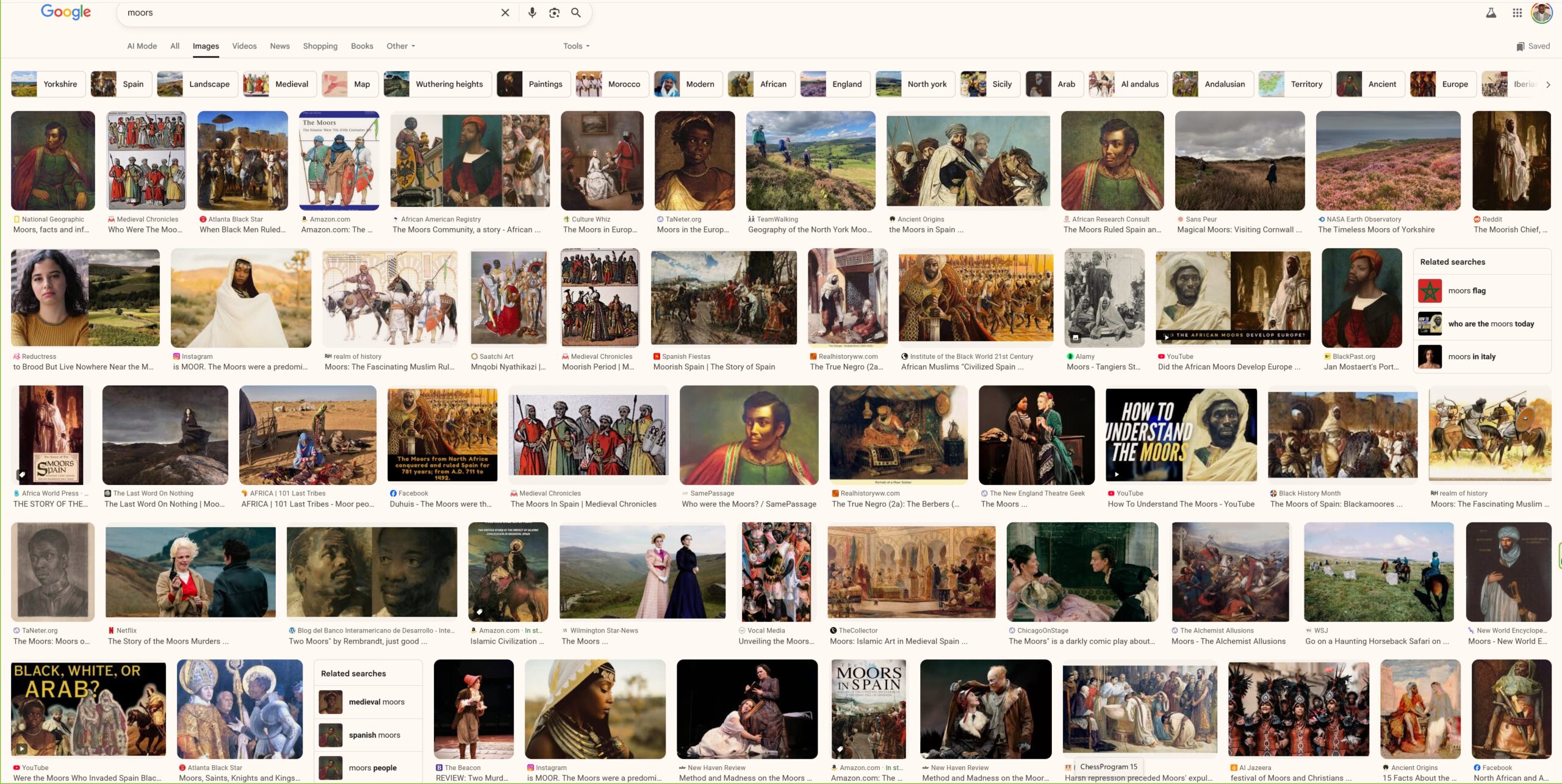Select the Map filter chip
1562x784 pixels.
coord(350,84)
